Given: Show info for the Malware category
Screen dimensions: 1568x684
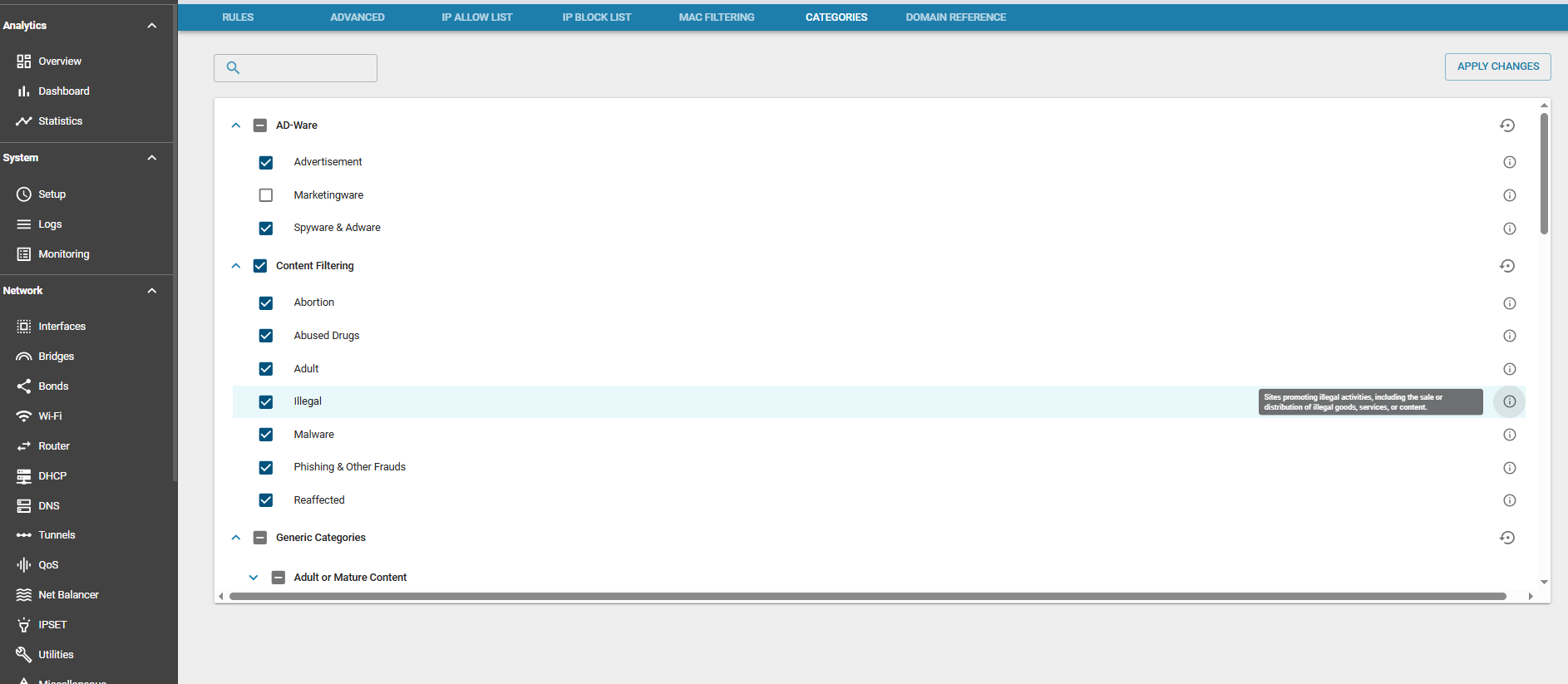Looking at the screenshot, I should click(1509, 435).
